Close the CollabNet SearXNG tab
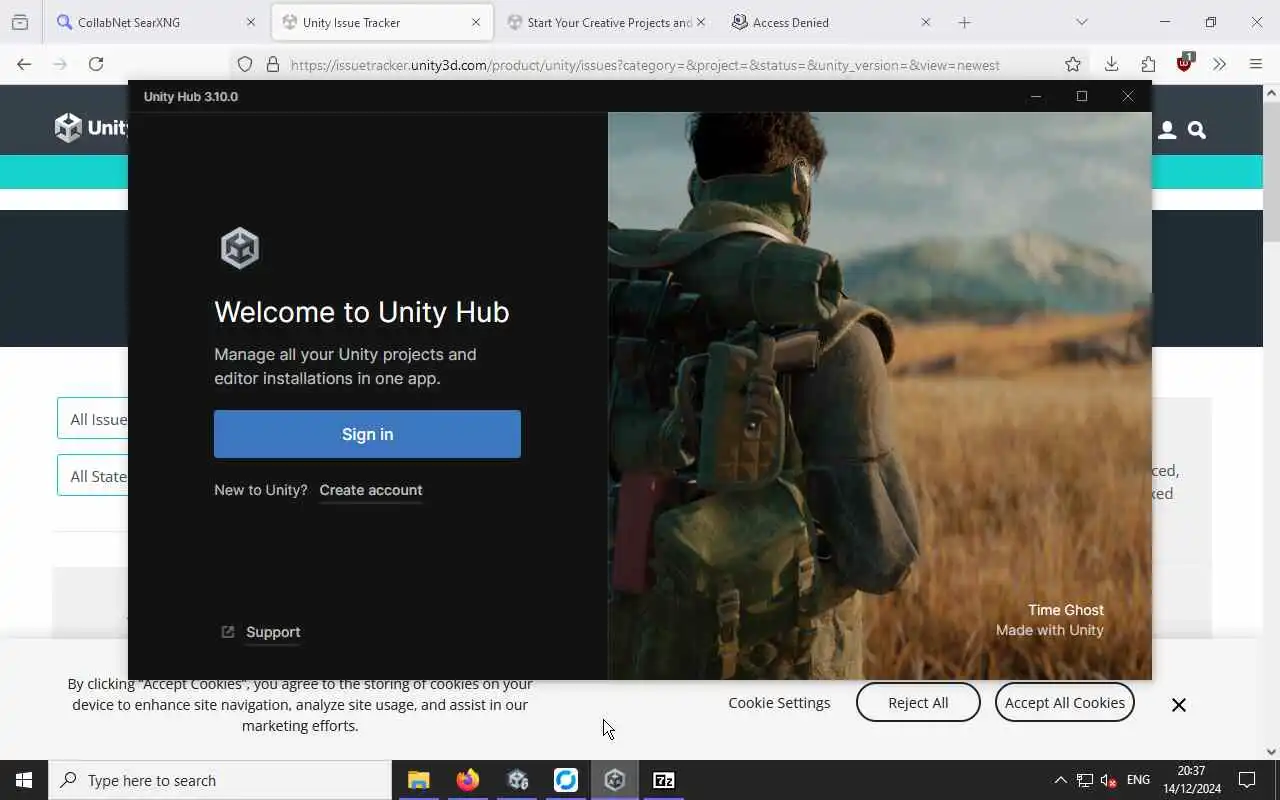1280x800 pixels. (251, 22)
